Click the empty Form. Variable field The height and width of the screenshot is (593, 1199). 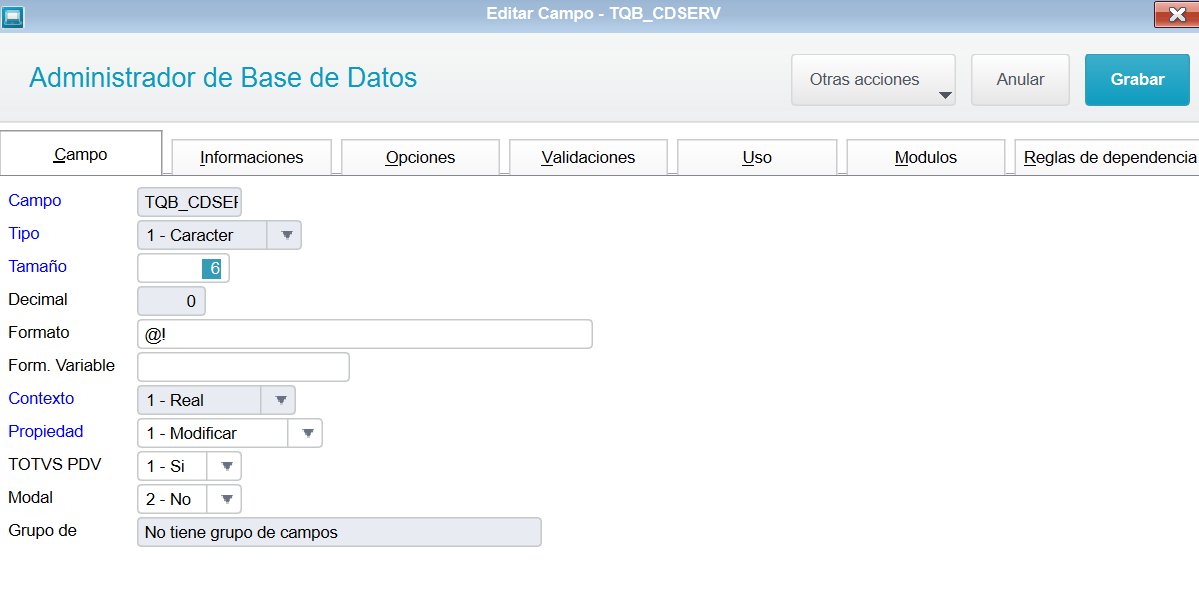point(243,367)
